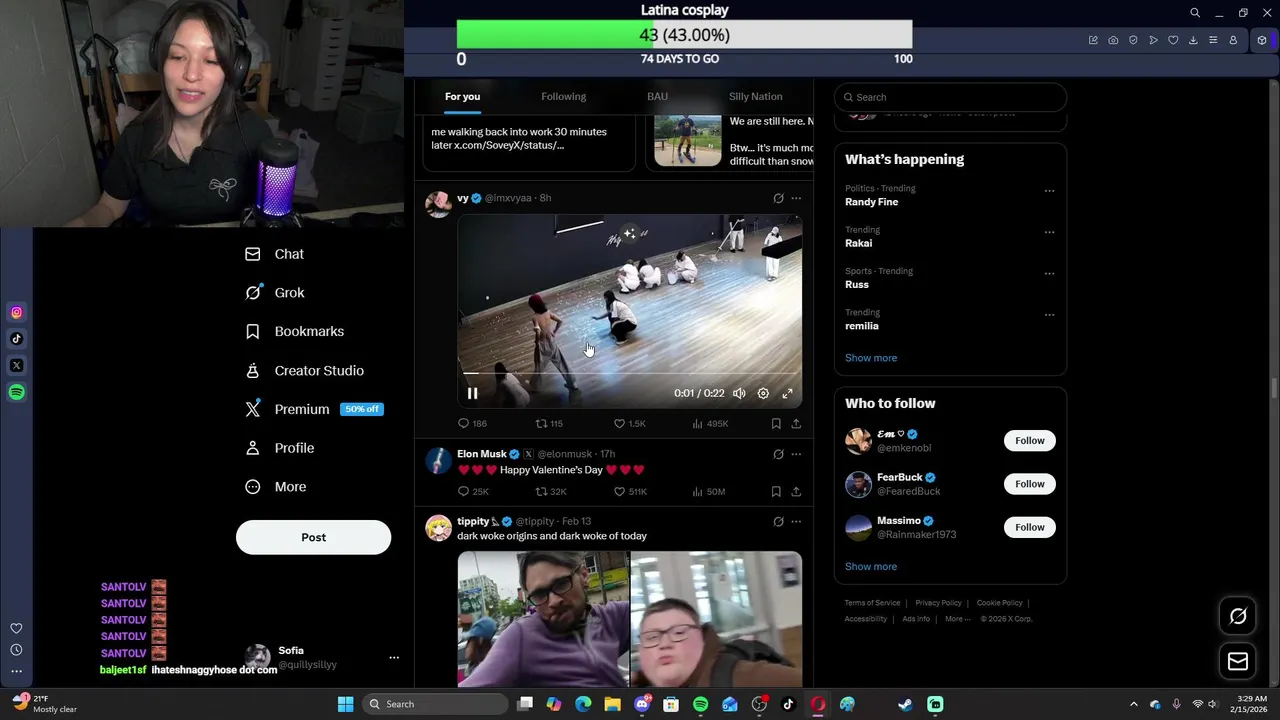Screen dimensions: 1280x720
Task: Open File Explorer from taskbar
Action: tap(612, 704)
